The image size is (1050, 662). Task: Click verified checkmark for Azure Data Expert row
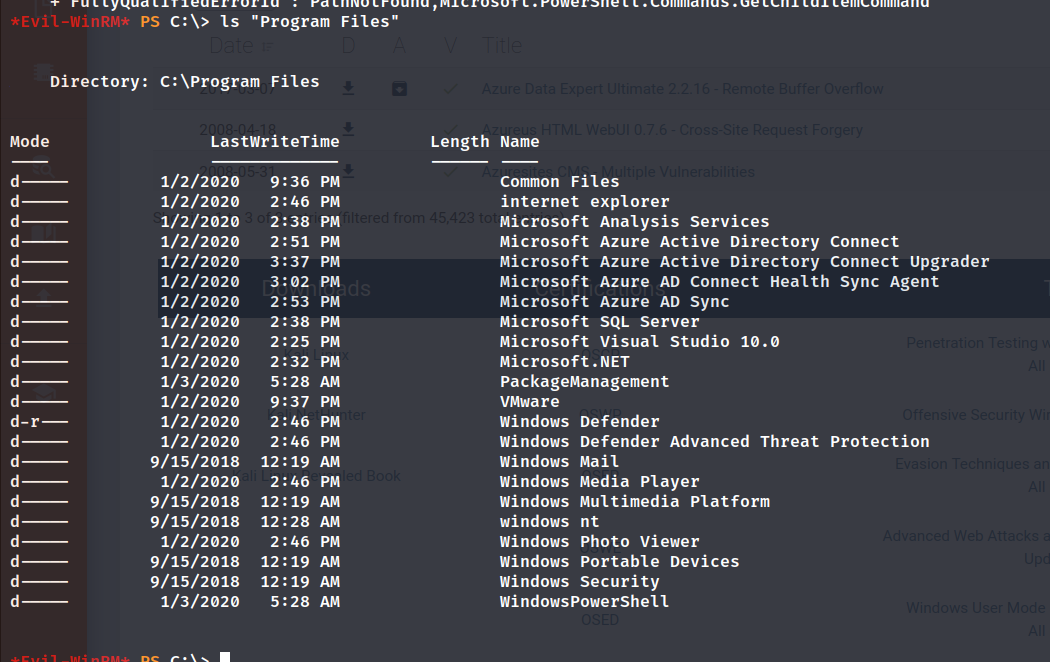coord(451,88)
